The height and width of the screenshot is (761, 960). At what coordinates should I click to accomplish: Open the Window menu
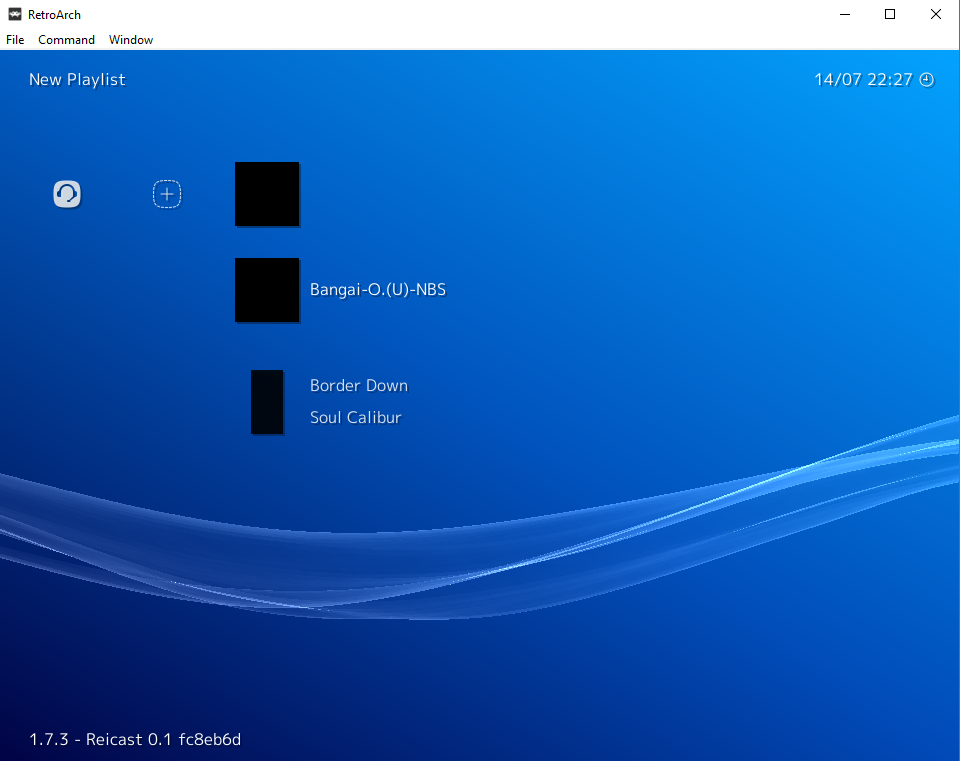130,40
